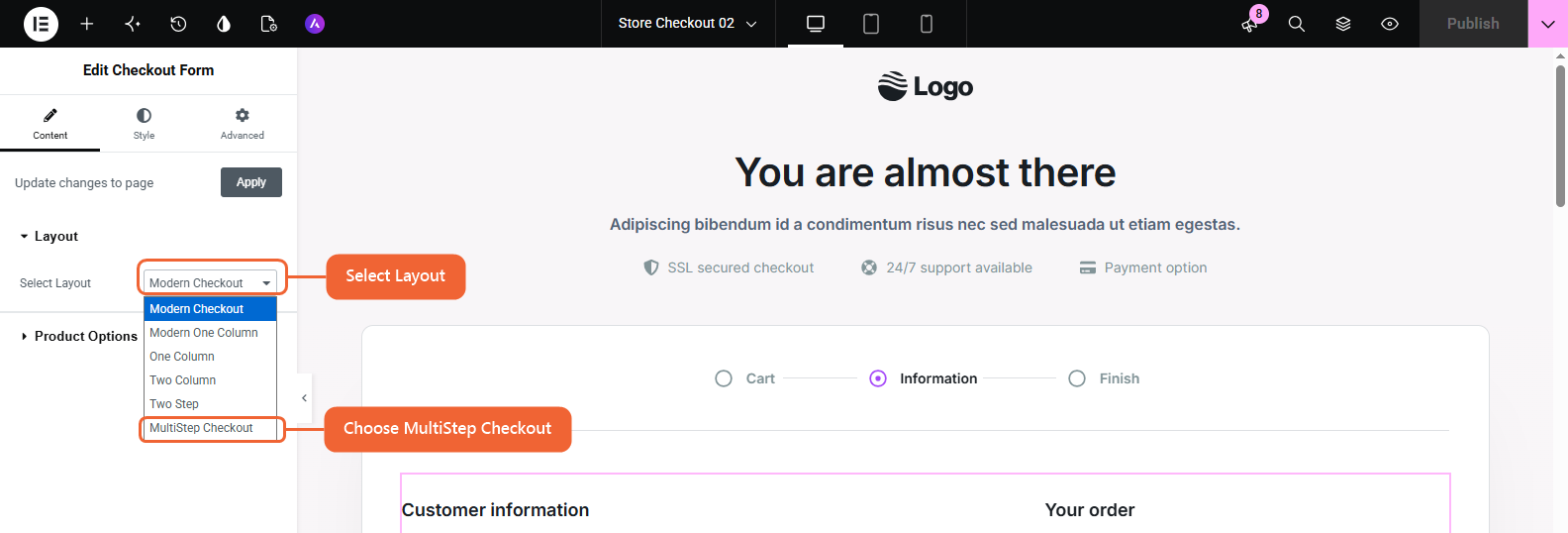The image size is (1568, 533).
Task: Switch to the Content tab
Action: point(49,123)
